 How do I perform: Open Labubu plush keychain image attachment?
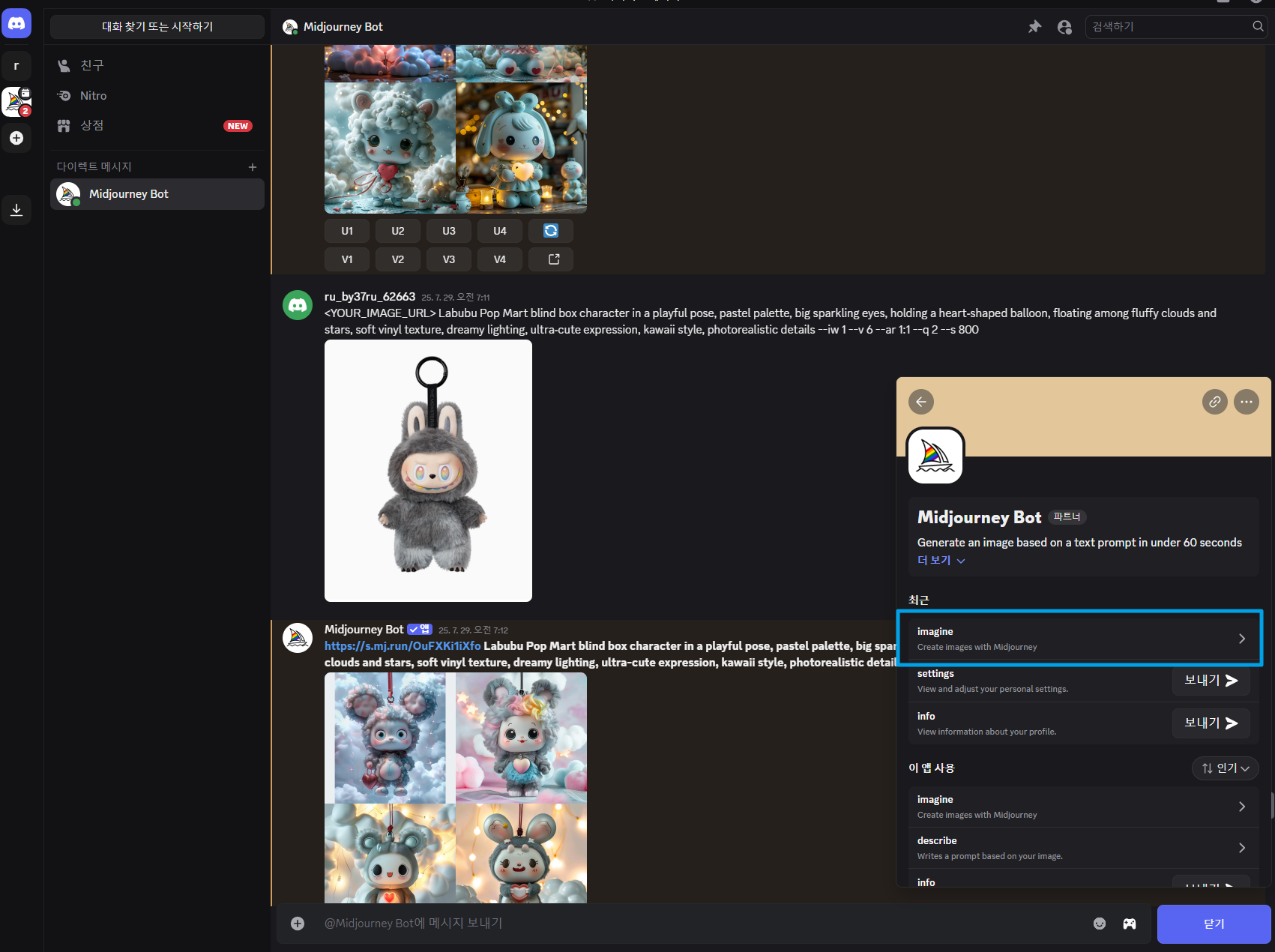pyautogui.click(x=428, y=471)
